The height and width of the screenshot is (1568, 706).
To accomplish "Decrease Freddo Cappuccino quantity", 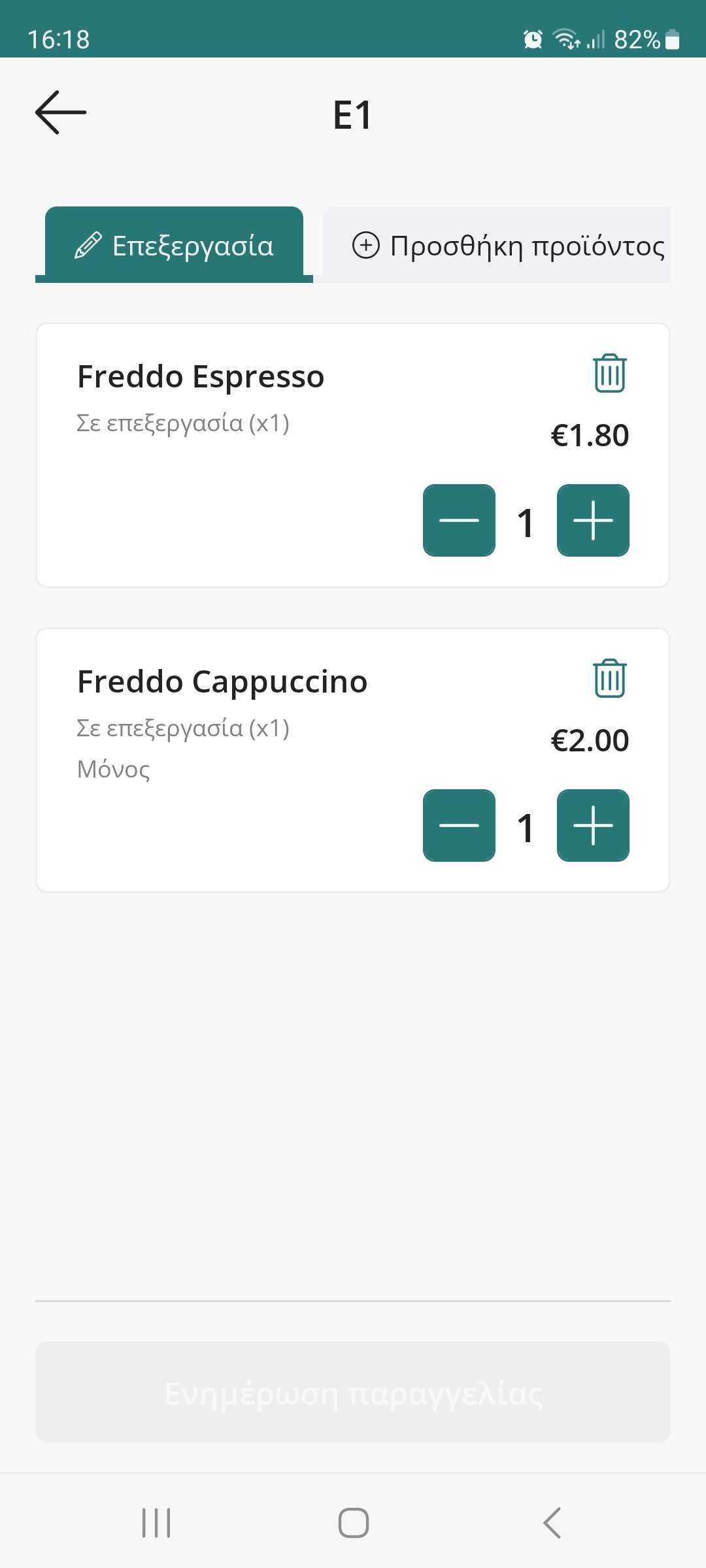I will tap(459, 826).
